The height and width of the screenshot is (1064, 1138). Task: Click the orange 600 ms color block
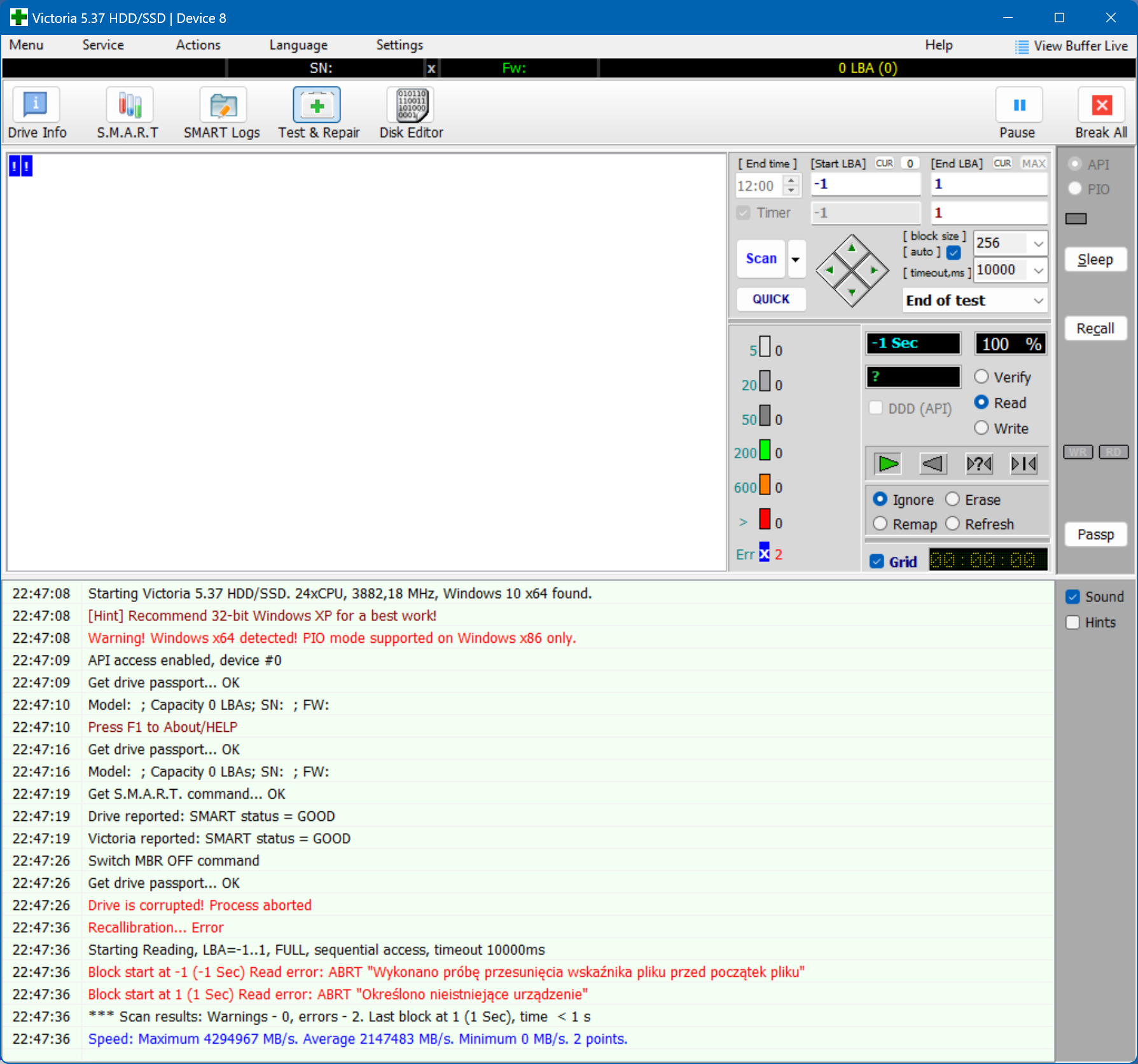765,484
